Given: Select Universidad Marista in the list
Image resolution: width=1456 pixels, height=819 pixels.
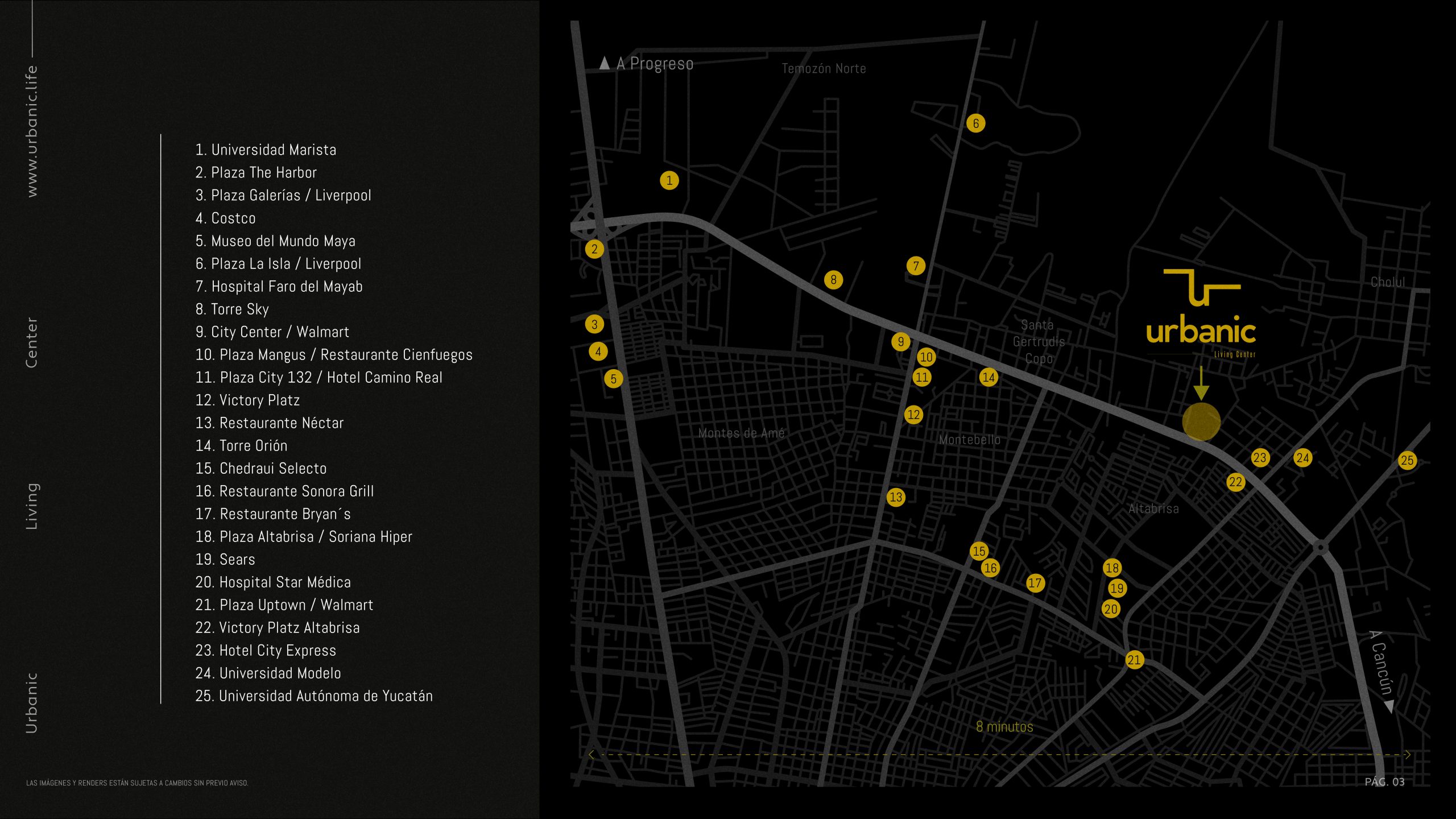Looking at the screenshot, I should [266, 150].
